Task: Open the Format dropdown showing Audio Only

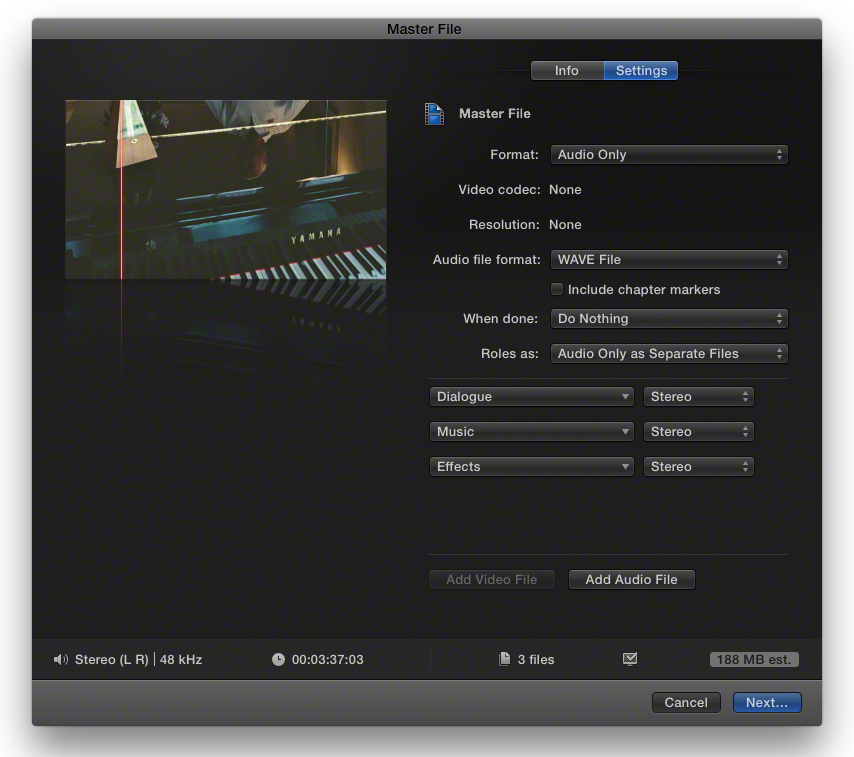Action: coord(669,155)
